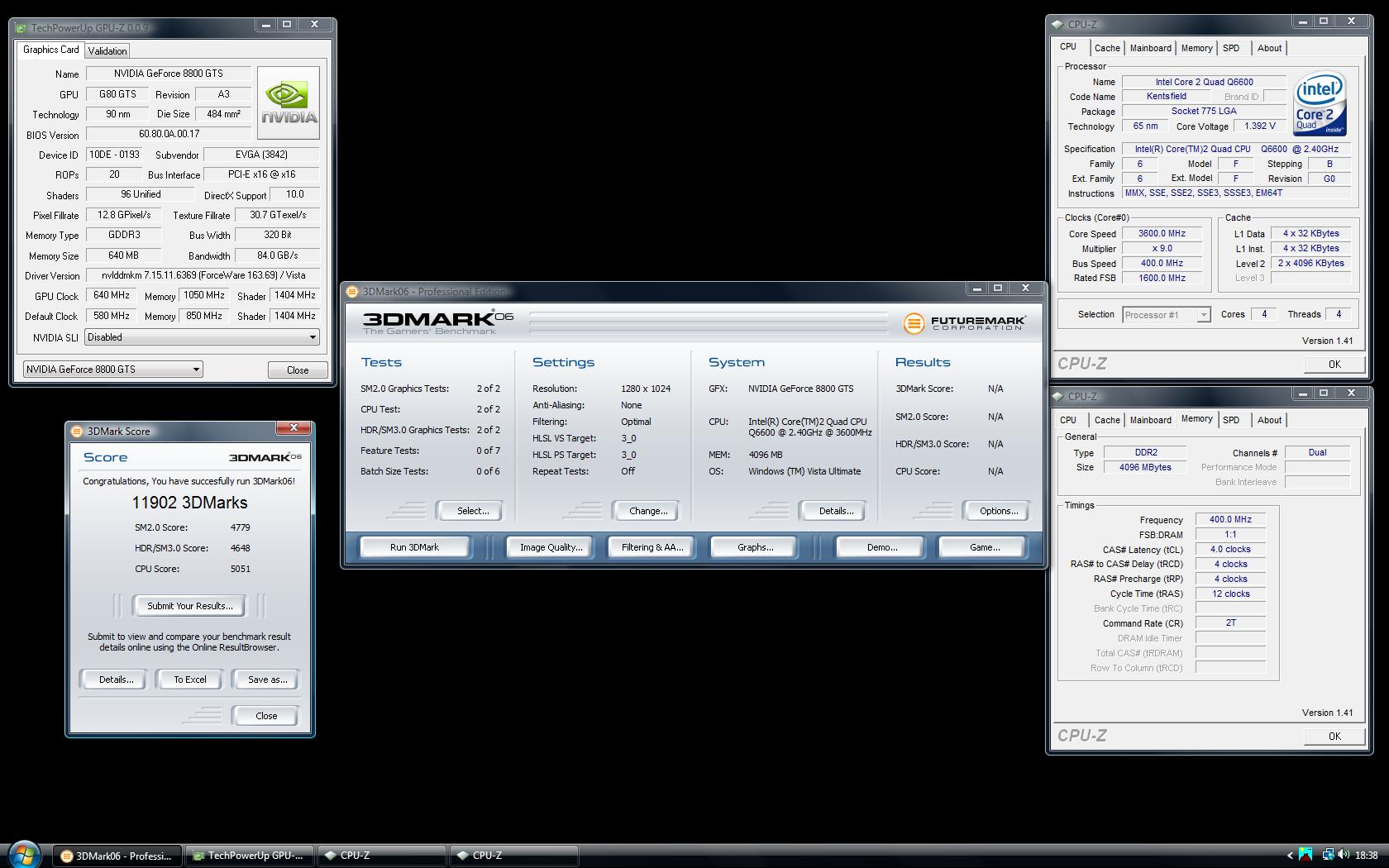Click Details button in 3DMark Score
1389x868 pixels.
point(116,680)
